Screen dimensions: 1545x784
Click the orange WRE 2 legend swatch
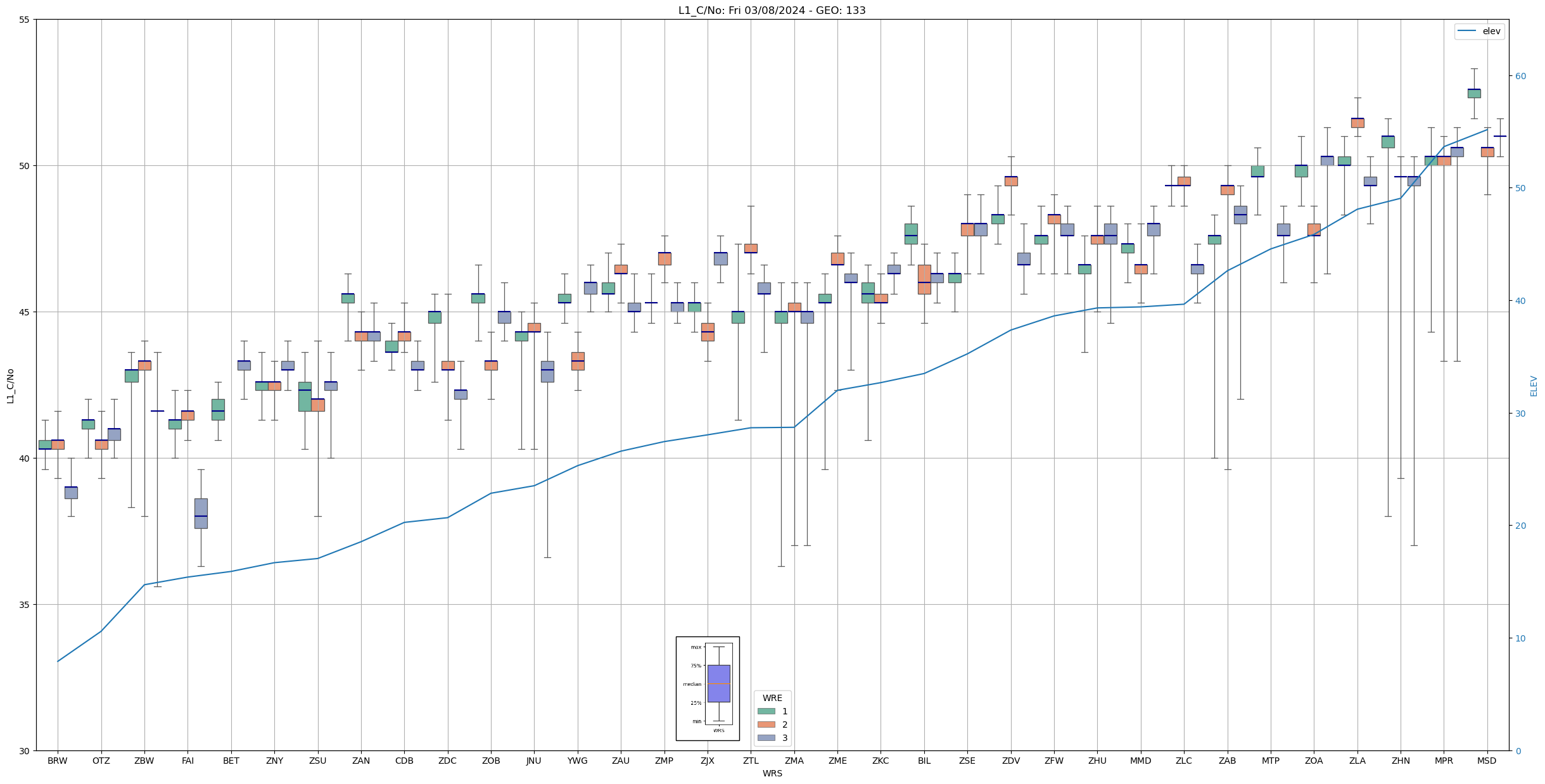pos(766,724)
